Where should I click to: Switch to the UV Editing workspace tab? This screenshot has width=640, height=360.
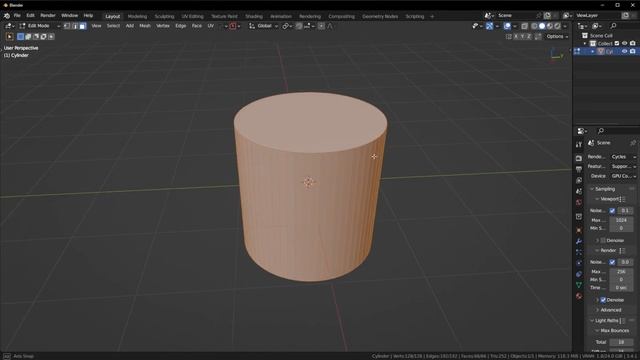[x=192, y=16]
